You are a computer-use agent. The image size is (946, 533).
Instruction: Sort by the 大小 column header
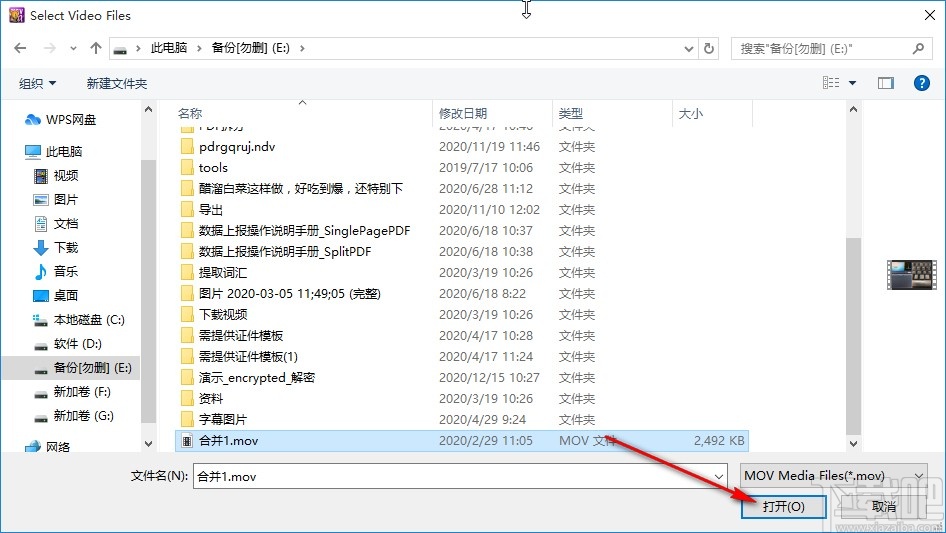[x=691, y=113]
